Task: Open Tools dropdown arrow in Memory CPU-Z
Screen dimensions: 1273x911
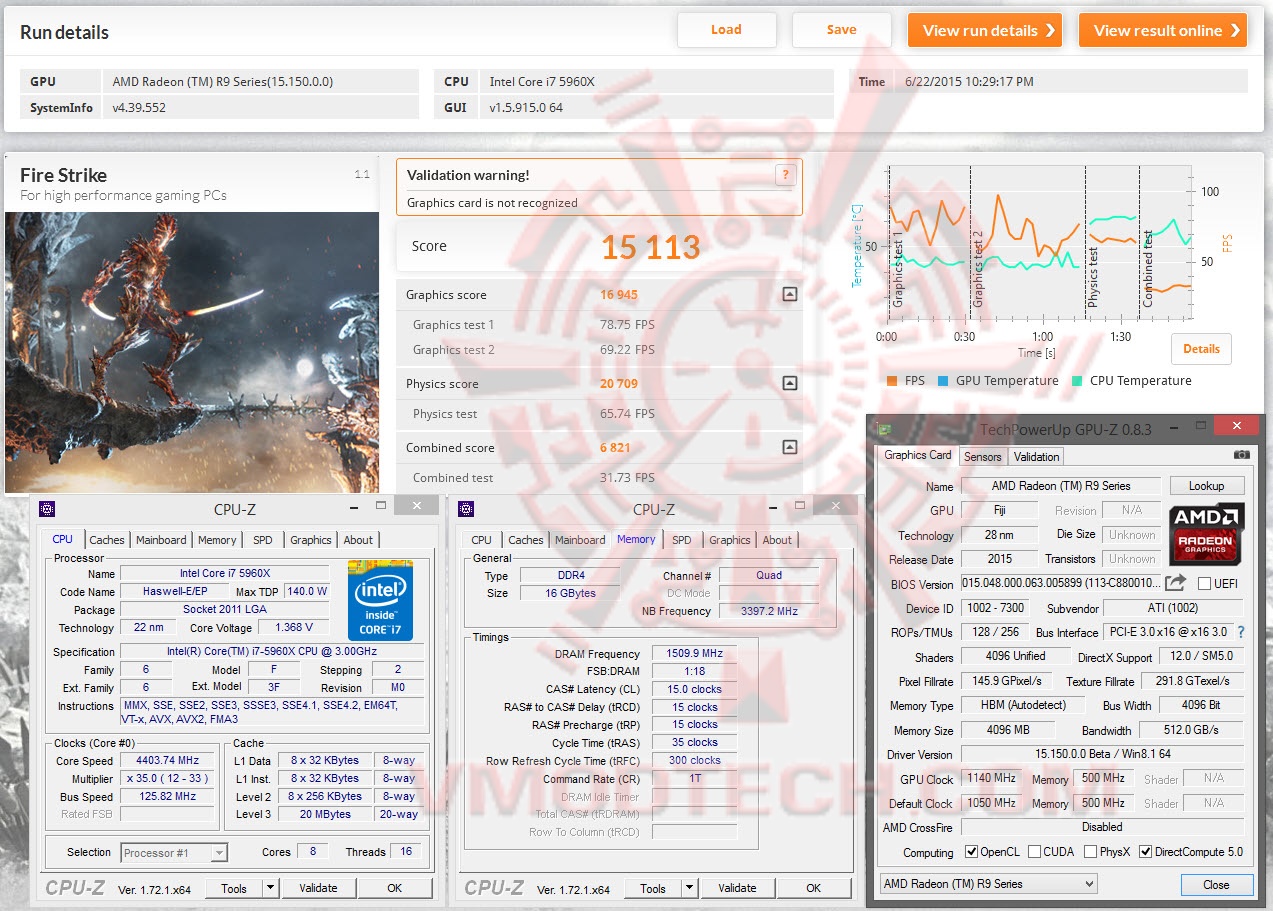Action: click(x=689, y=888)
